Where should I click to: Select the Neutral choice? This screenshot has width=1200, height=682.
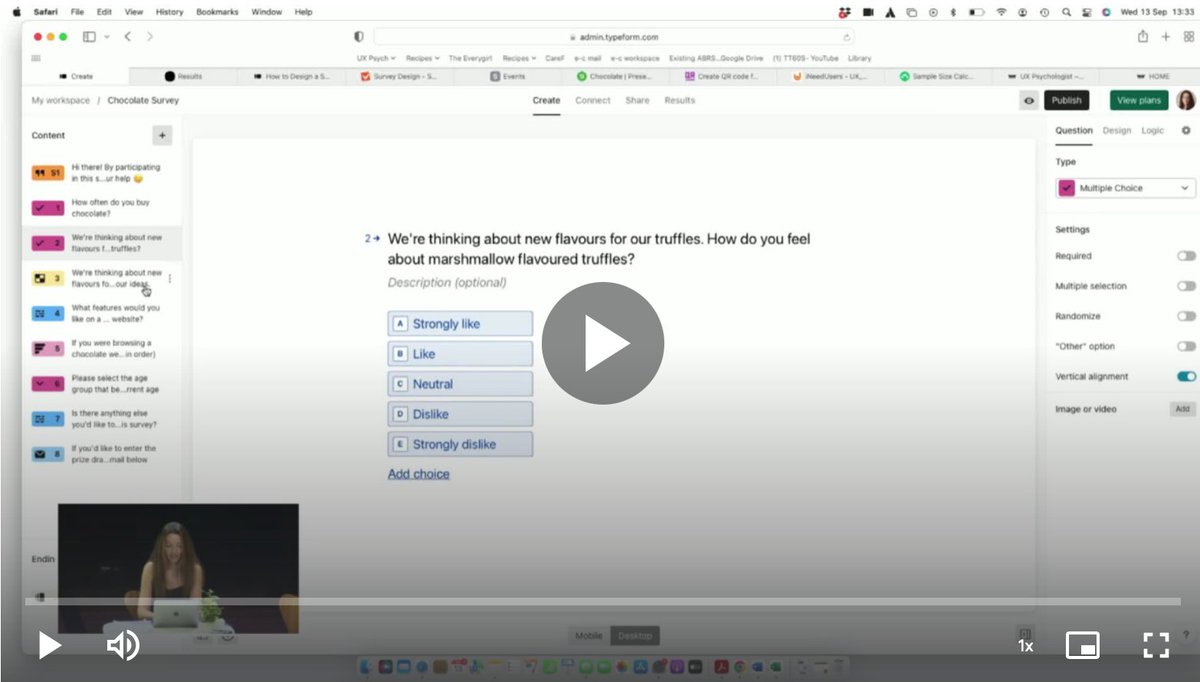(x=460, y=384)
